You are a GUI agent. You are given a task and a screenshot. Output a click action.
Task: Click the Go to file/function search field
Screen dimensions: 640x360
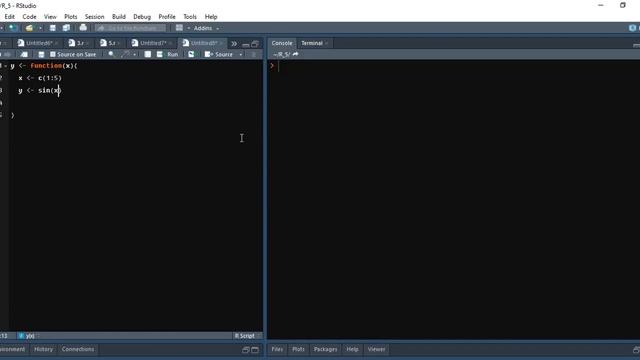tap(131, 28)
